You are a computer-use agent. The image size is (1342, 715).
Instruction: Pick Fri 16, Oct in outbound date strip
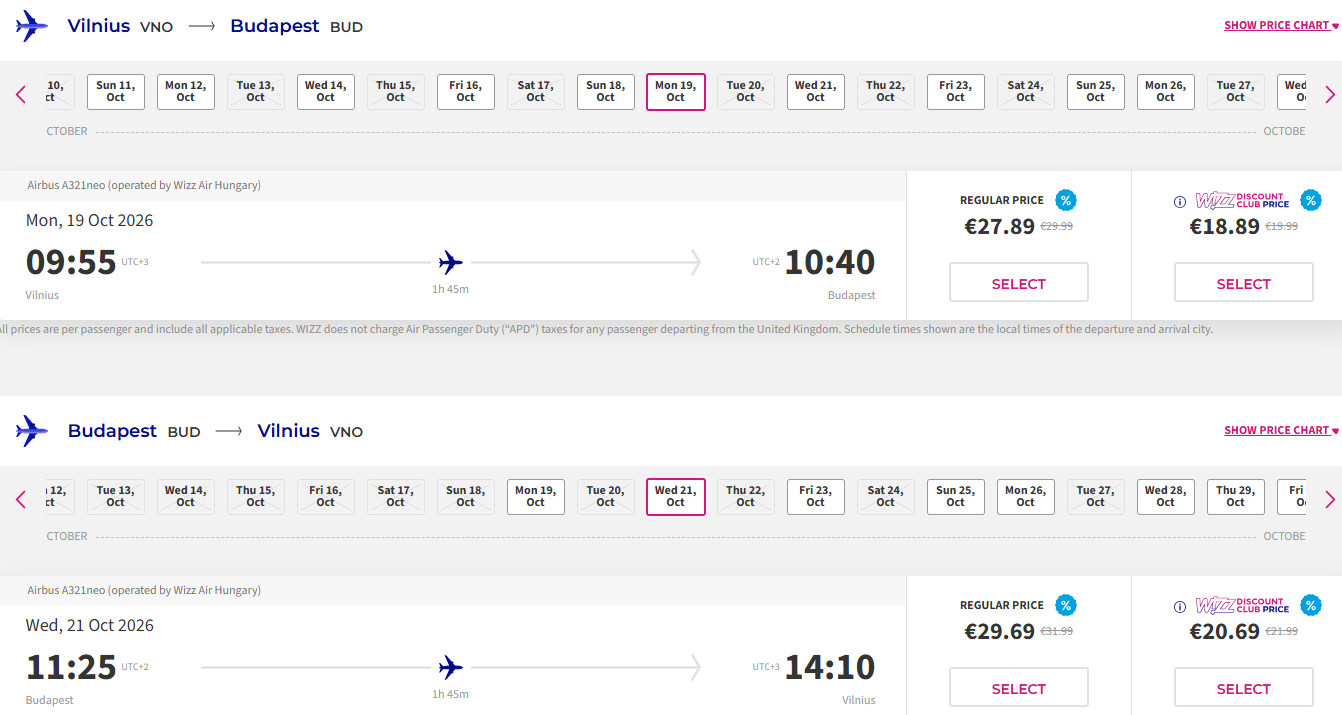pos(465,92)
